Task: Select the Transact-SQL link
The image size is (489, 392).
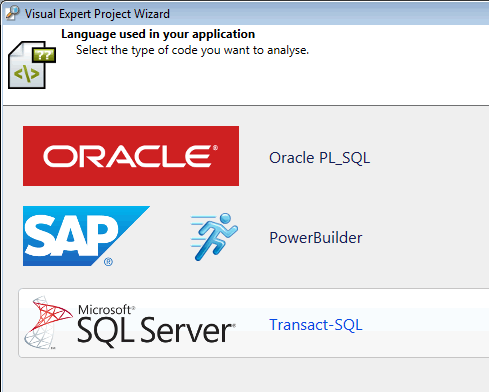Action: [316, 325]
